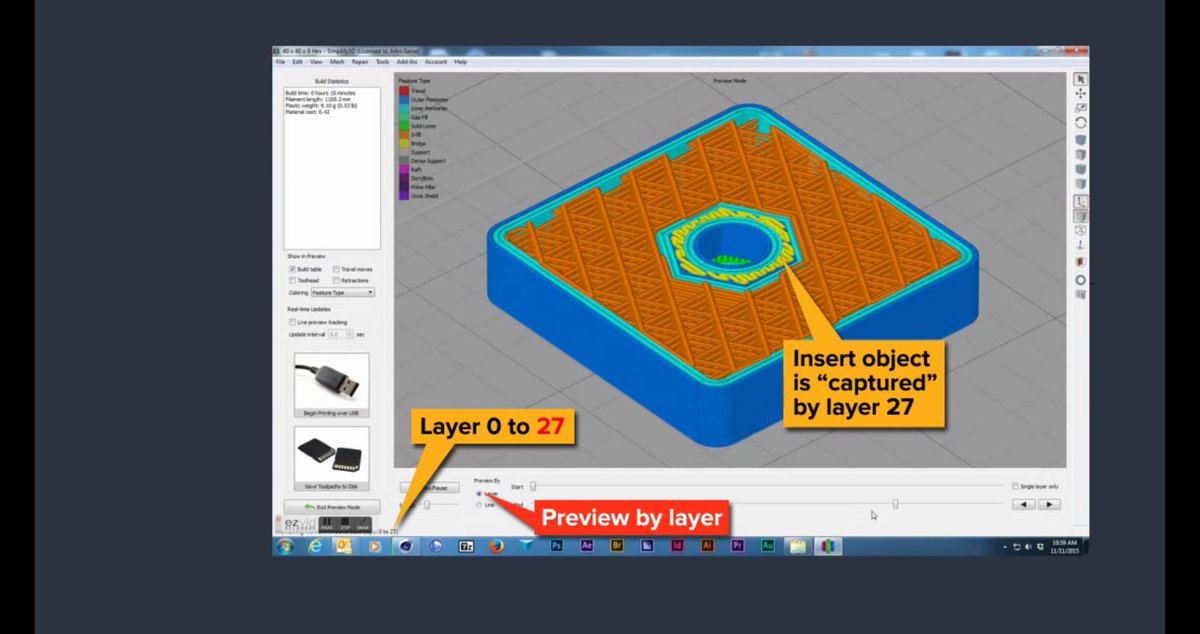Click the Start layer slider handle
The image size is (1200, 634).
(x=533, y=486)
